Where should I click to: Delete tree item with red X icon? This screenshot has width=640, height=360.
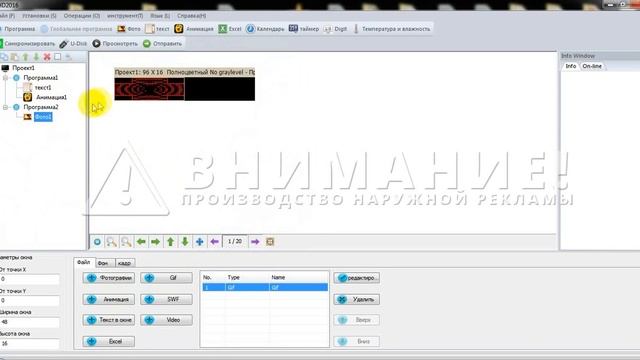tap(47, 57)
